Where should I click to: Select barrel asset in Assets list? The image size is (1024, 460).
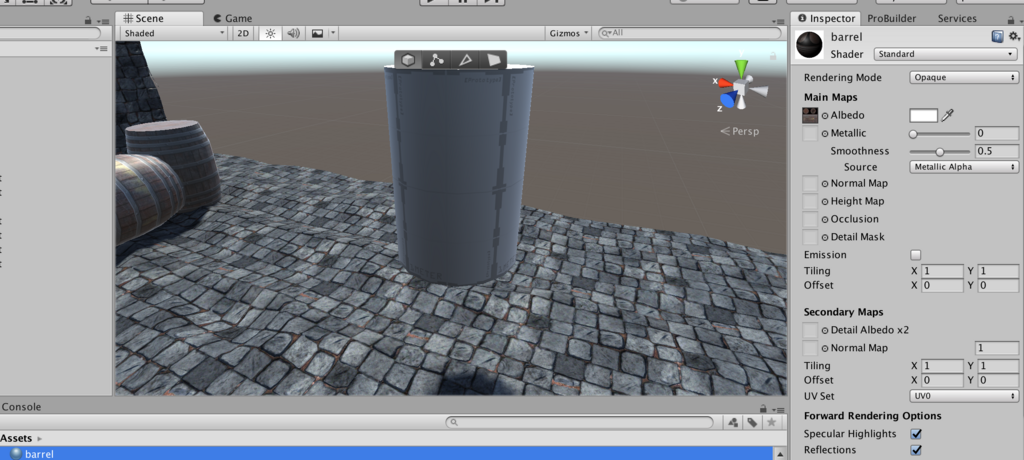tap(385, 454)
